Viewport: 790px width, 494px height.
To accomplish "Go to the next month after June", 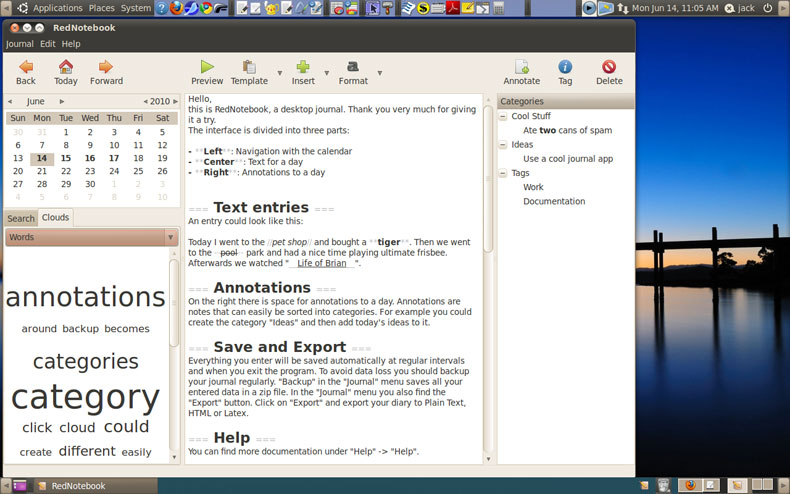I will (x=62, y=101).
